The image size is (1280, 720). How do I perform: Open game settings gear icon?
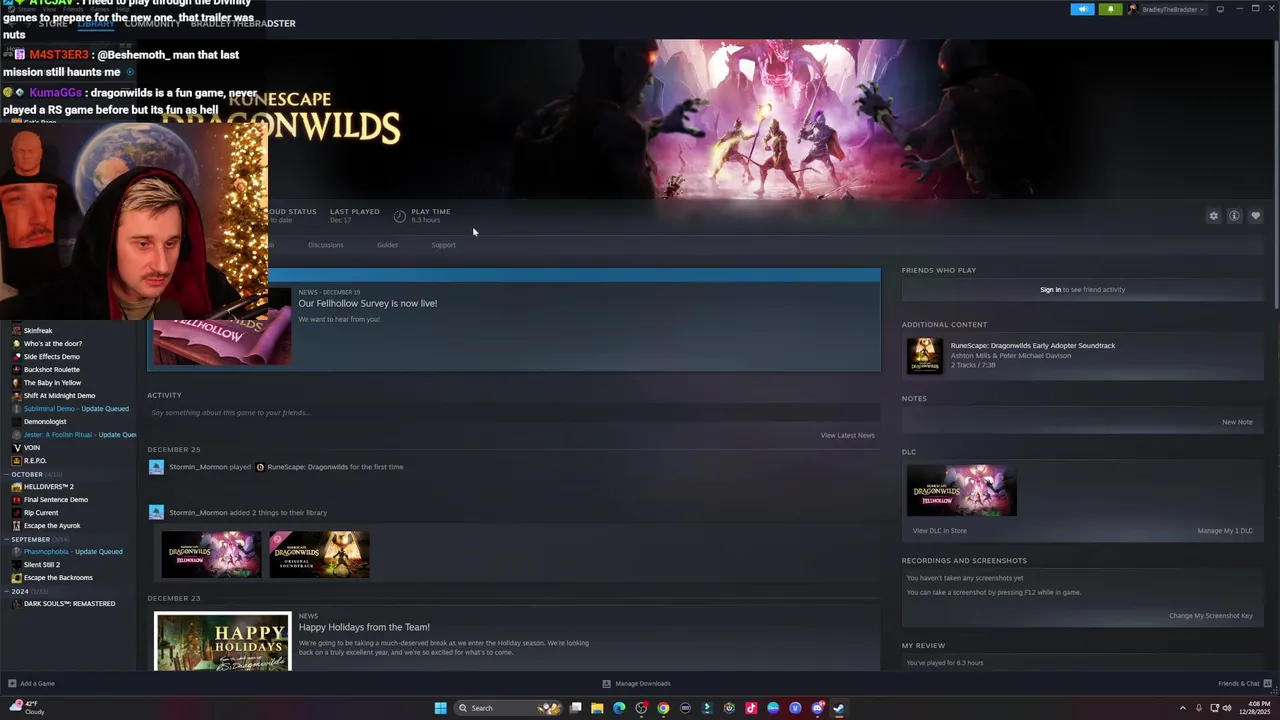1214,216
